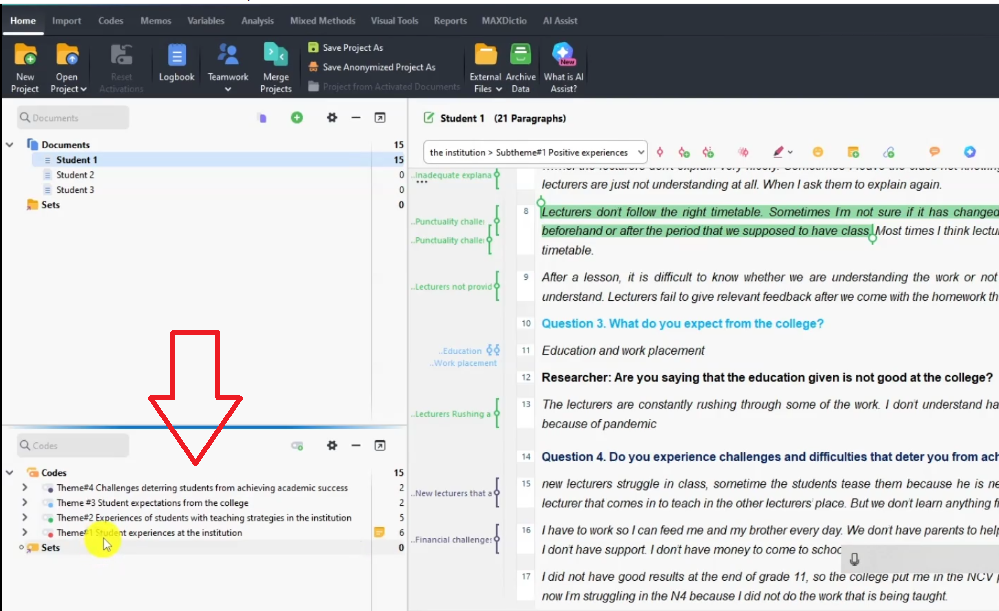Click blue AI Assist toolbar icon

(x=970, y=152)
